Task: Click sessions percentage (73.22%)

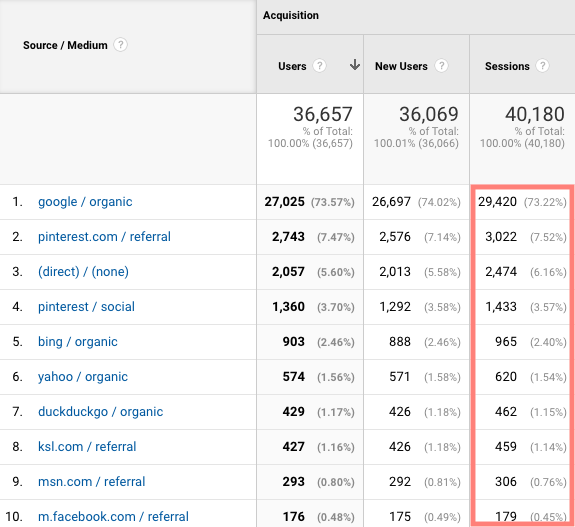Action: pos(545,202)
